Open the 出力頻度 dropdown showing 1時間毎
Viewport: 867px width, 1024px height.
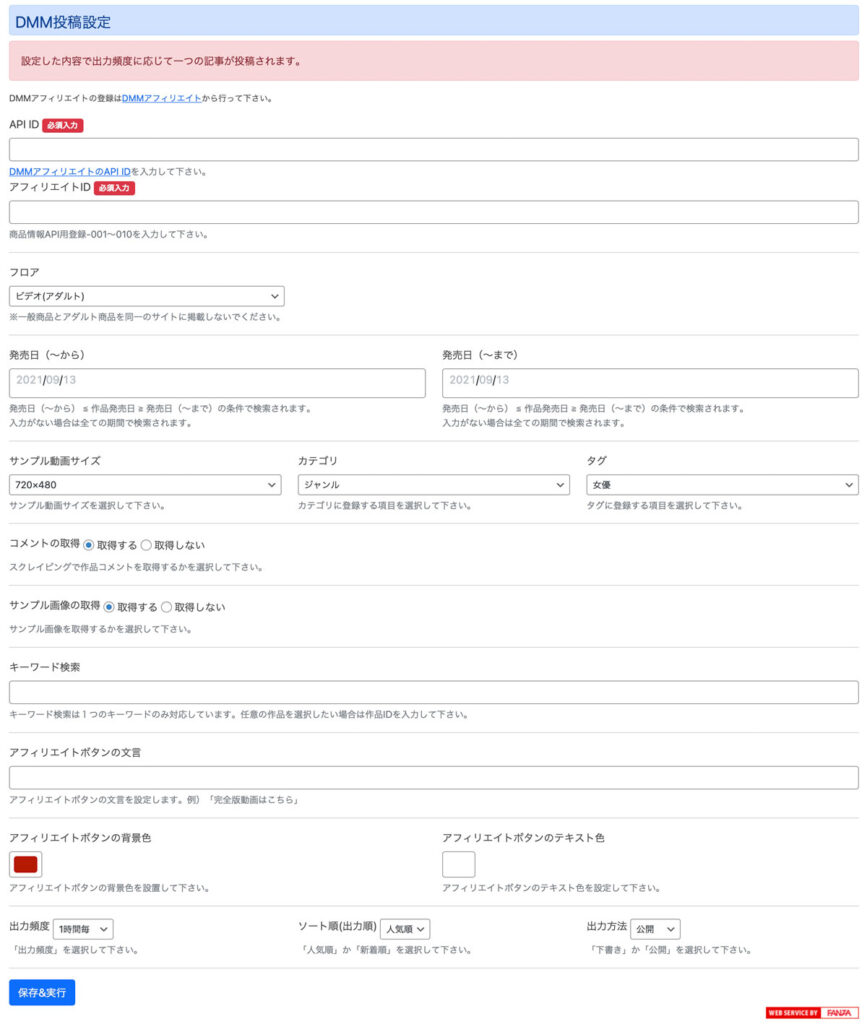point(83,929)
